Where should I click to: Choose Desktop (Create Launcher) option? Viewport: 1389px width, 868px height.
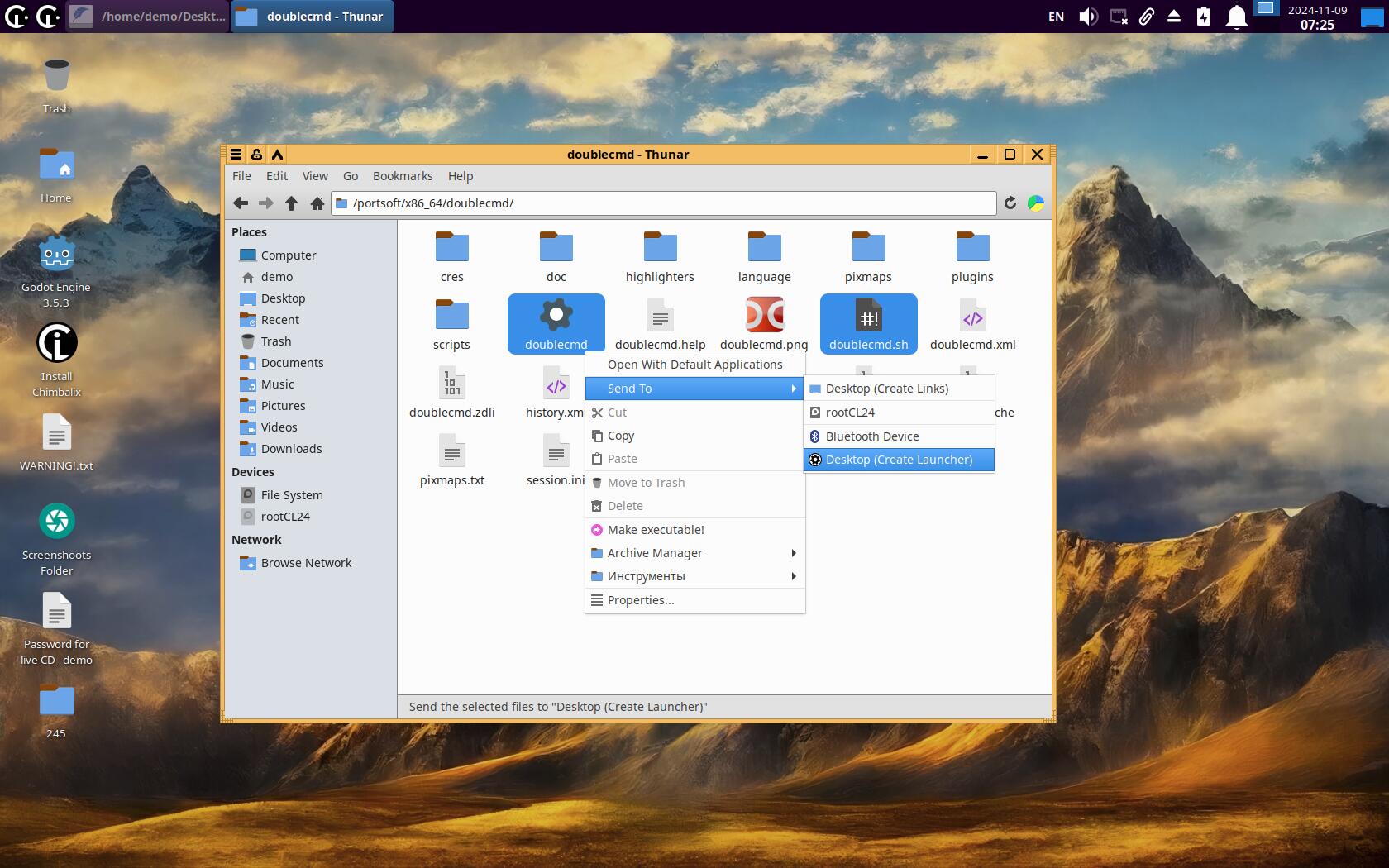[x=899, y=460]
